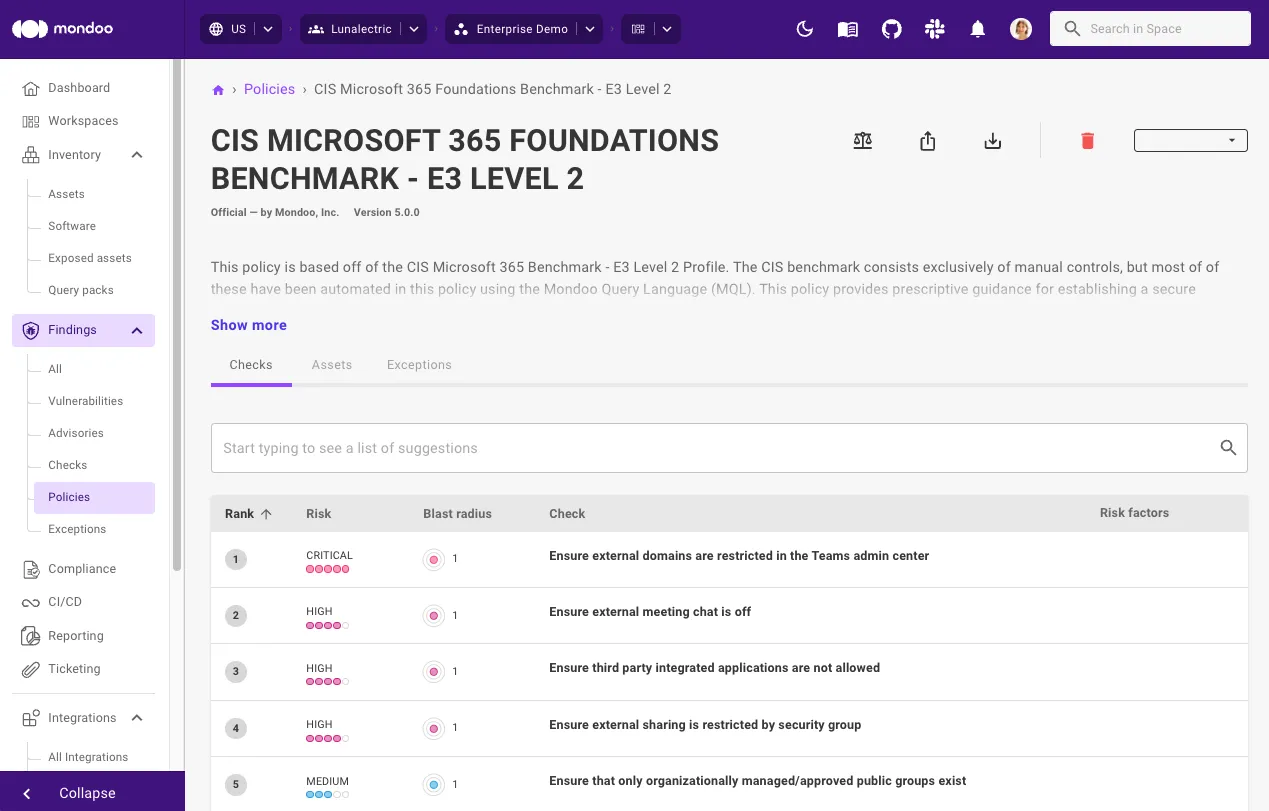Image resolution: width=1269 pixels, height=811 pixels.
Task: Toggle dark mode moon icon
Action: pyautogui.click(x=805, y=29)
